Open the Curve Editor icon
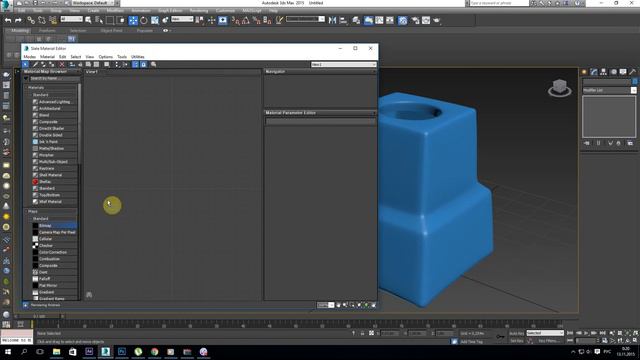The height and width of the screenshot is (360, 640). click(379, 20)
